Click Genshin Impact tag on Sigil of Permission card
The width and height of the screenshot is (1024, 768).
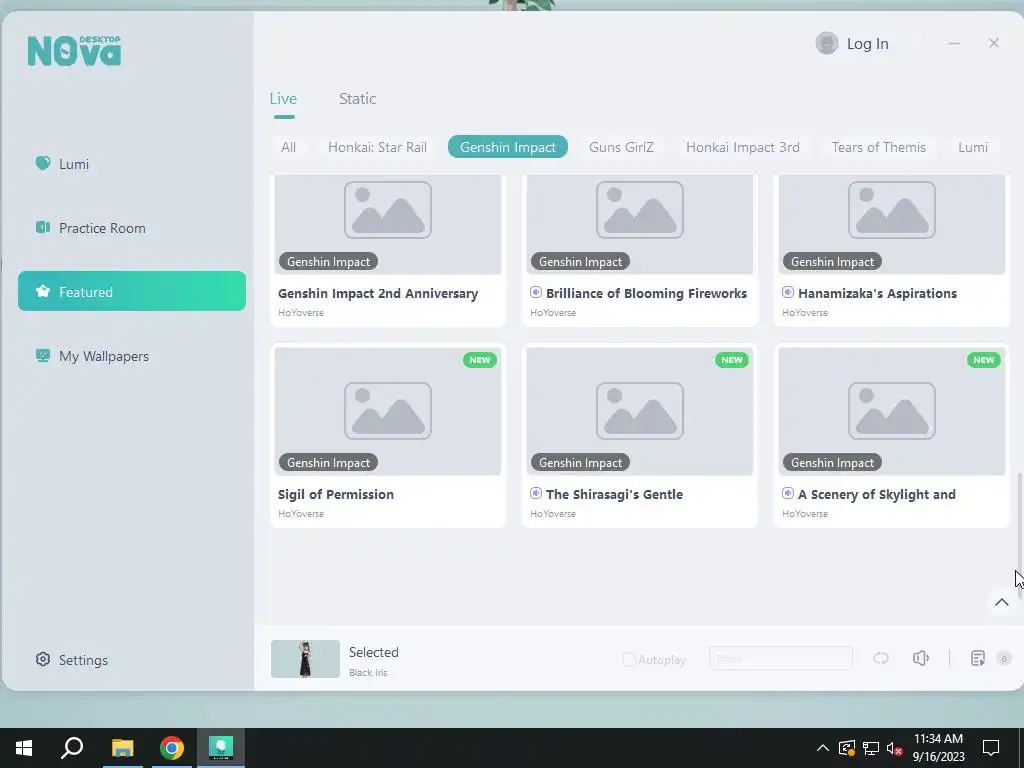[328, 462]
